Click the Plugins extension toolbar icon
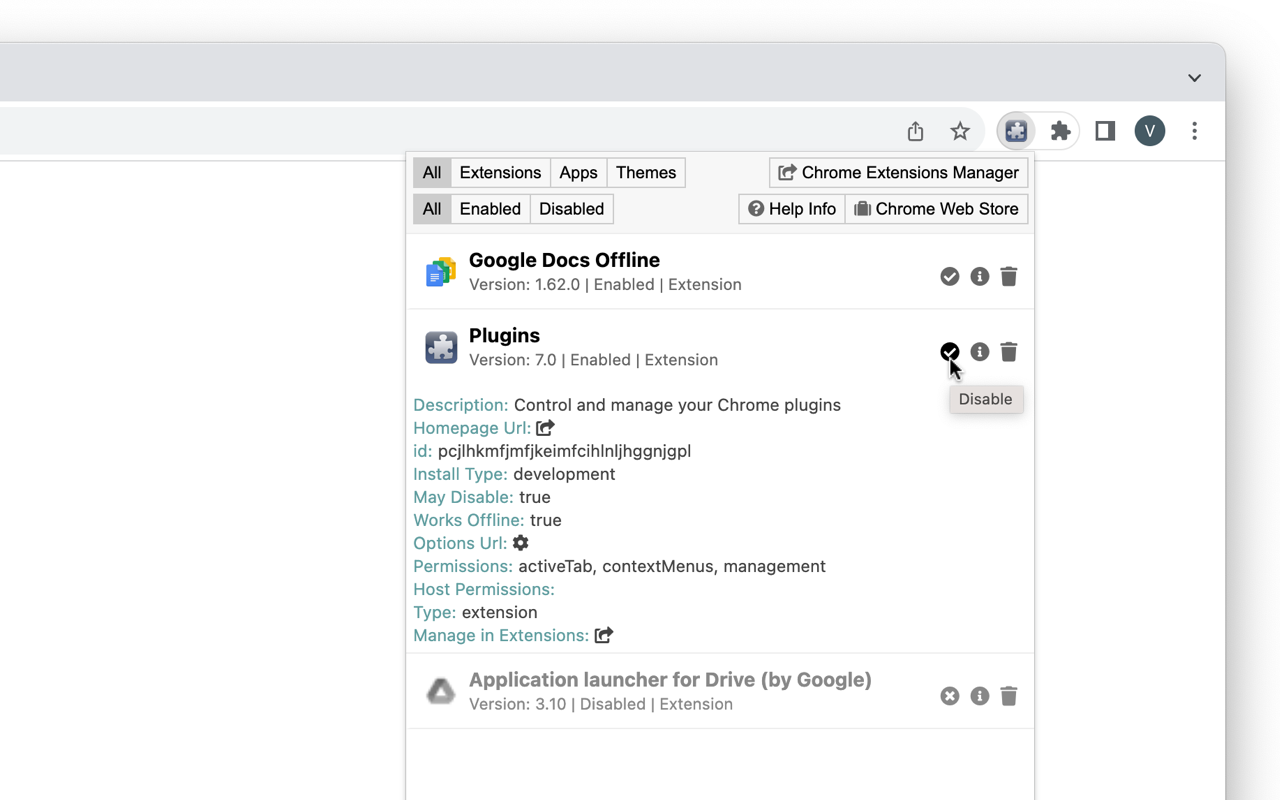This screenshot has height=800, width=1280. point(1016,131)
